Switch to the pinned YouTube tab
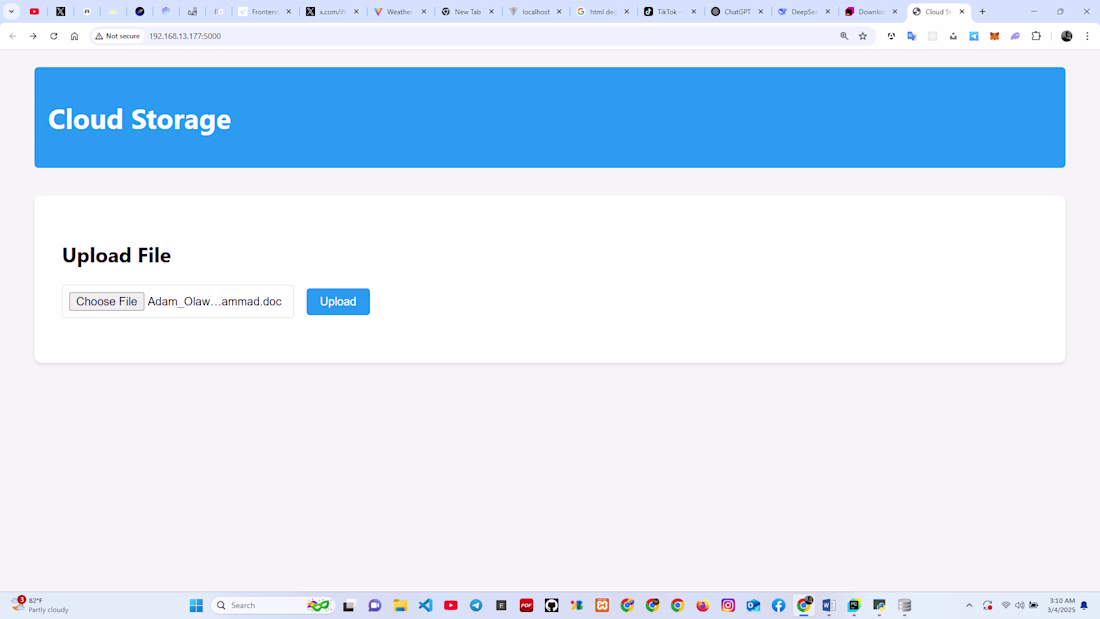 tap(34, 11)
